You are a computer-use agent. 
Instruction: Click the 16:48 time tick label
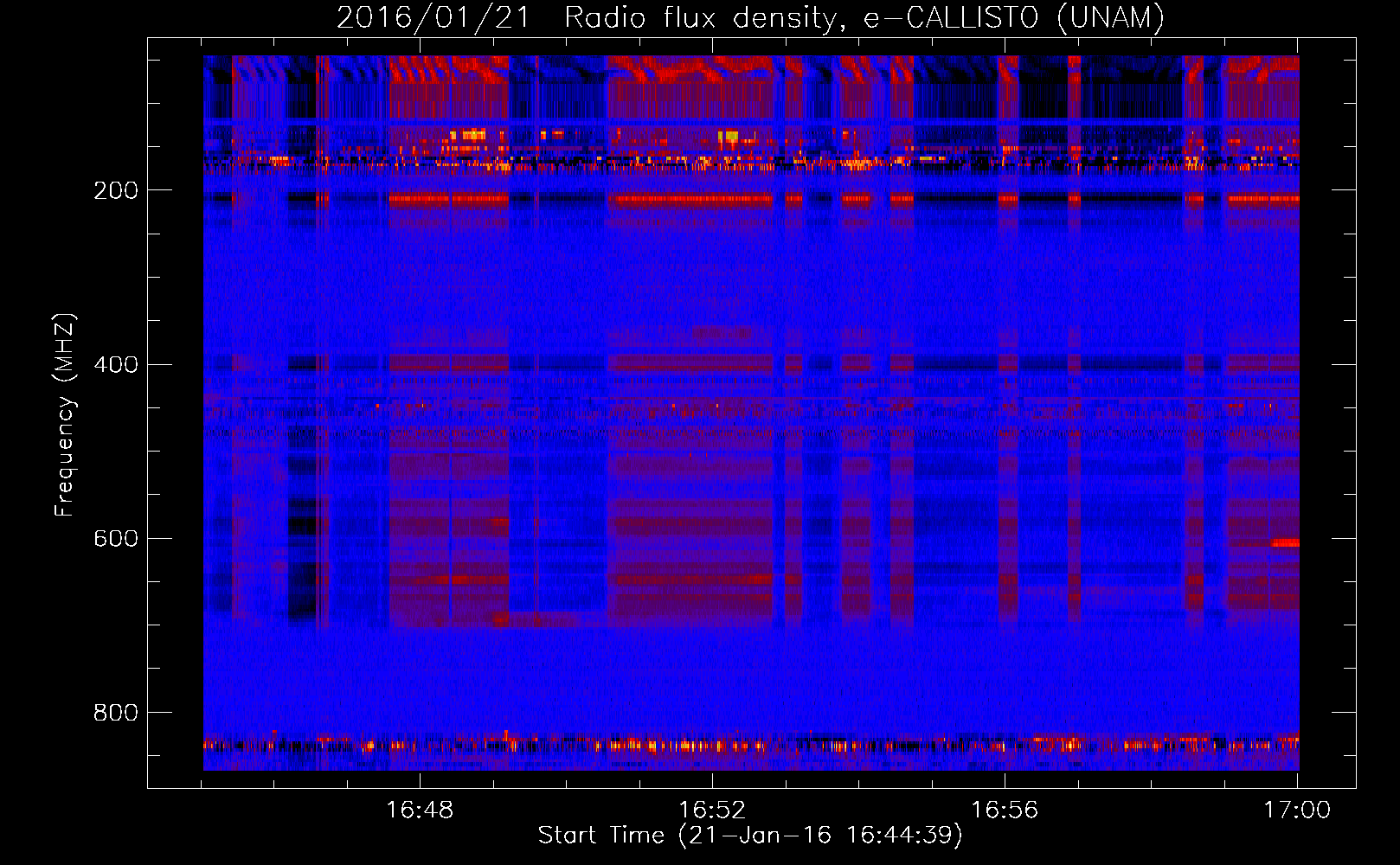pyautogui.click(x=420, y=811)
